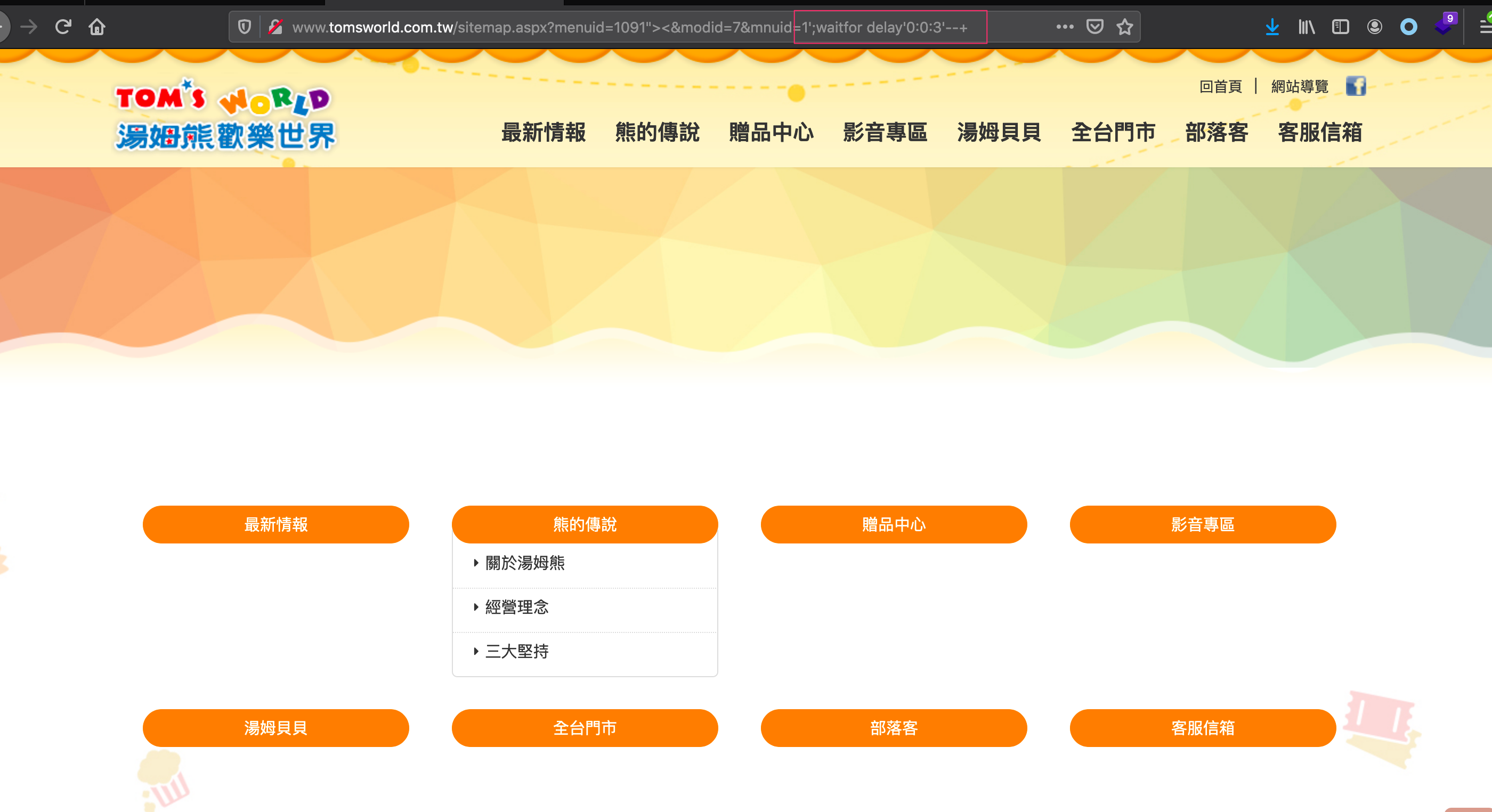1492x812 pixels.
Task: Open the Library bookshelf icon
Action: (1306, 27)
